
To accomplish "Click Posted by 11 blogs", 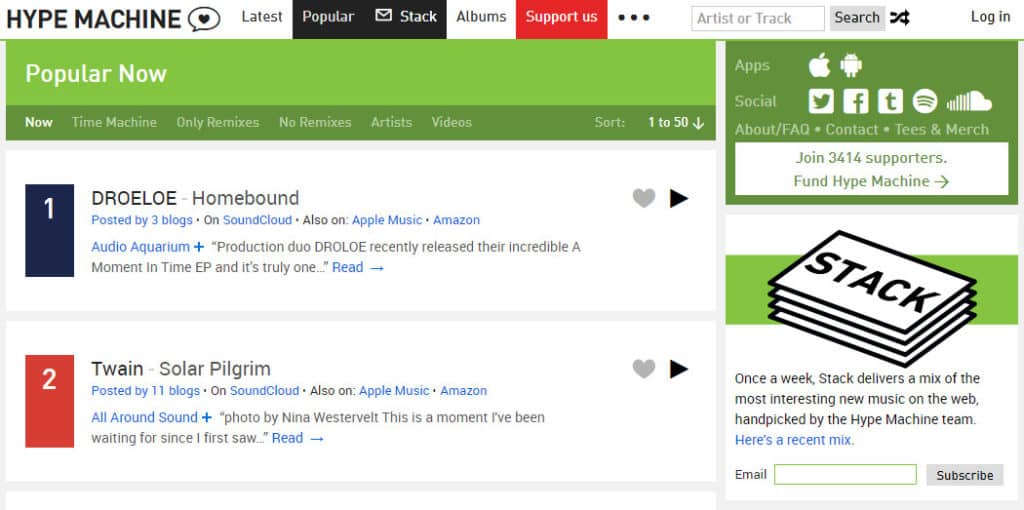I will (x=146, y=391).
